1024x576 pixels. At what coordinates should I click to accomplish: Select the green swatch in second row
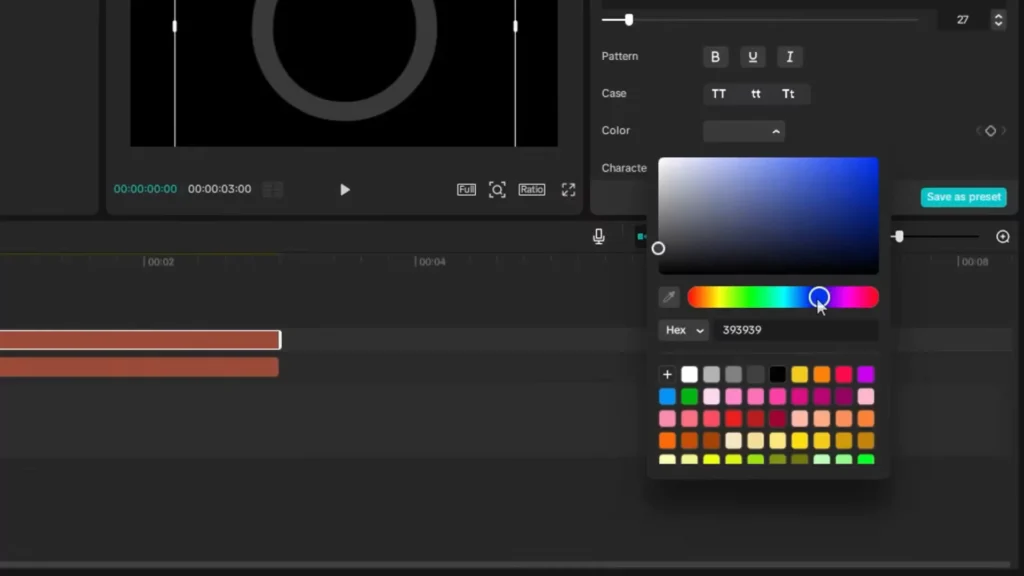click(689, 396)
